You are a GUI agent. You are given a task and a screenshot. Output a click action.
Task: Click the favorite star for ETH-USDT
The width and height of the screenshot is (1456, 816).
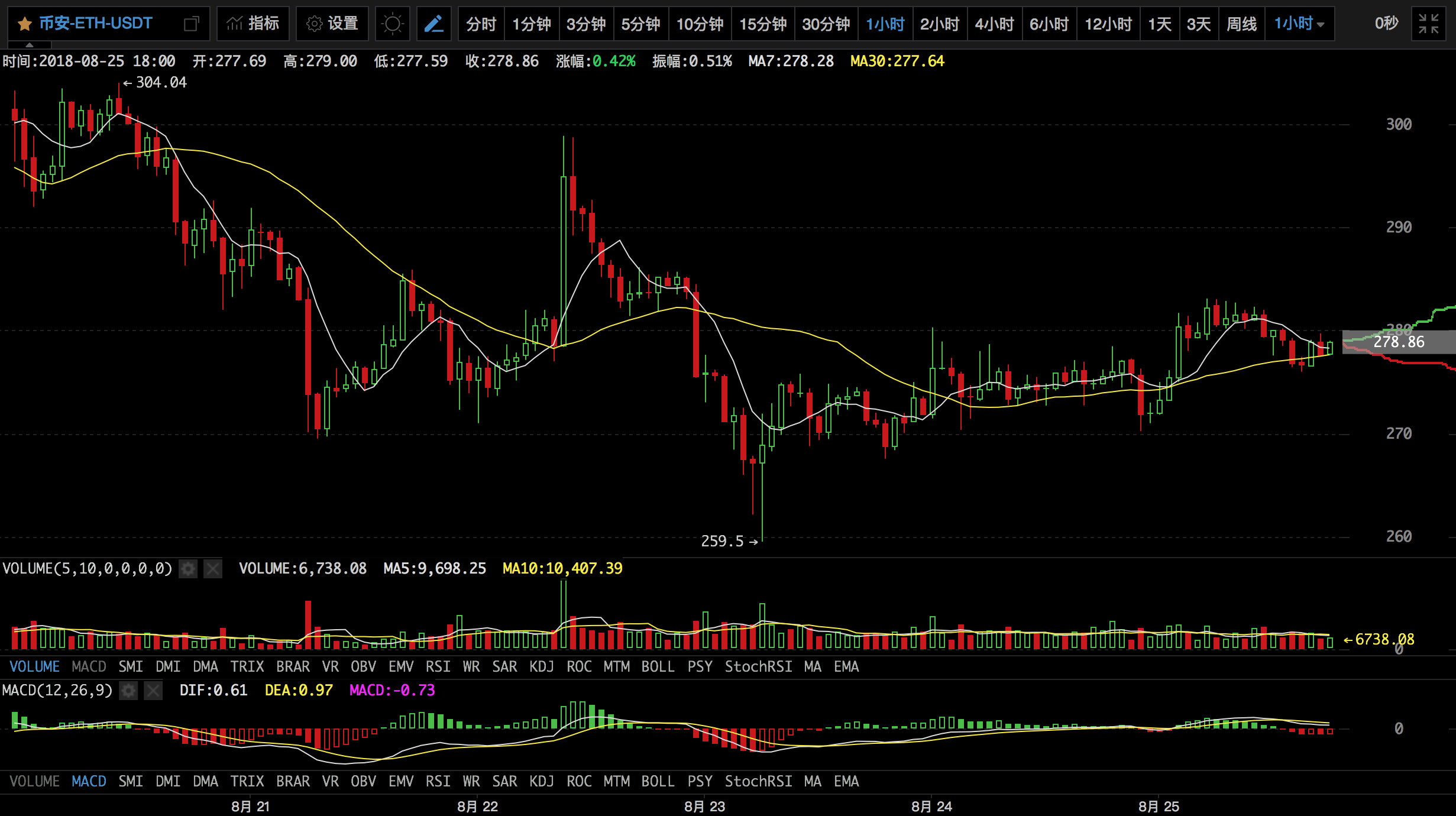(24, 24)
